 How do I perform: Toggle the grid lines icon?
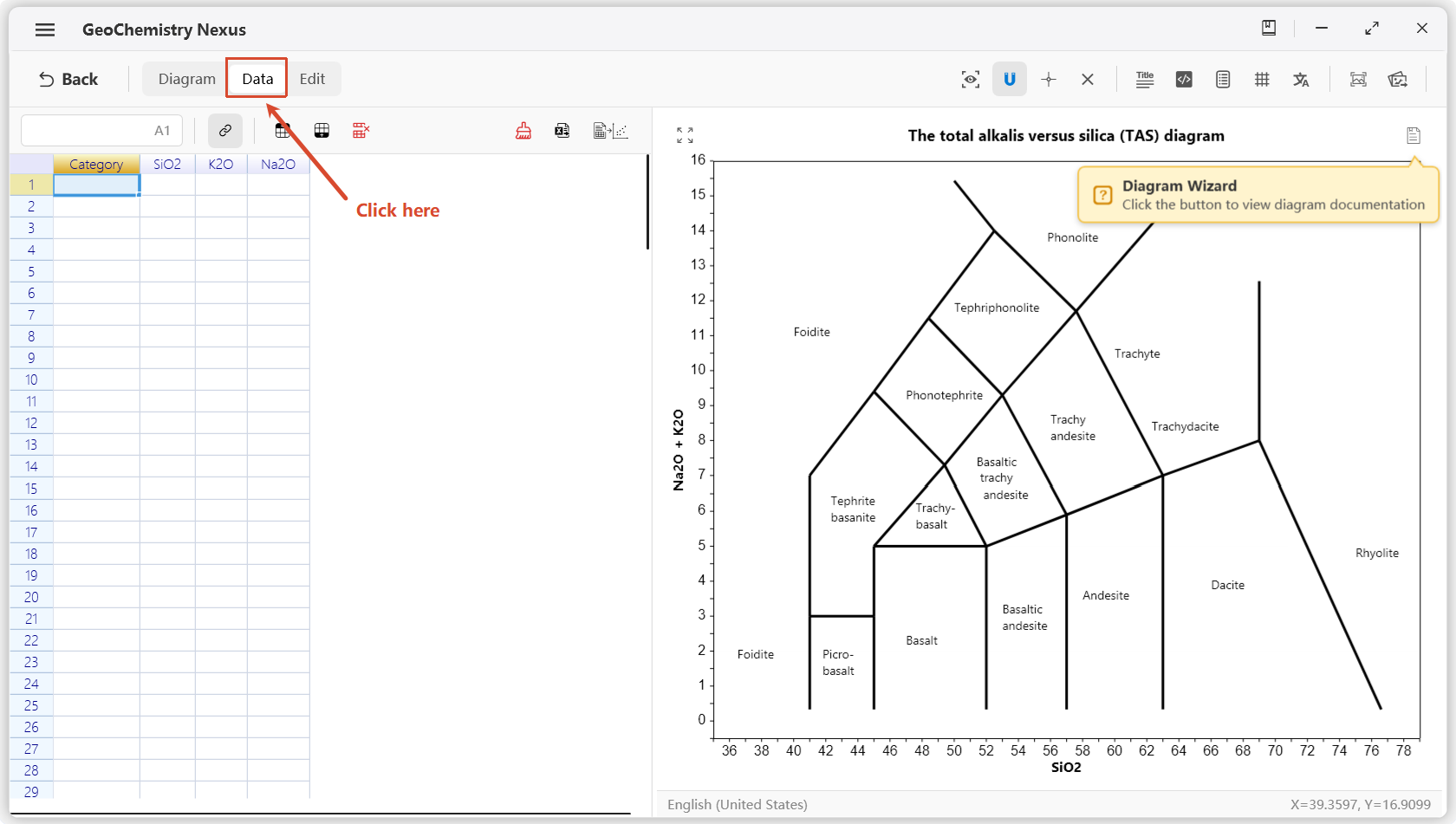pyautogui.click(x=1262, y=80)
